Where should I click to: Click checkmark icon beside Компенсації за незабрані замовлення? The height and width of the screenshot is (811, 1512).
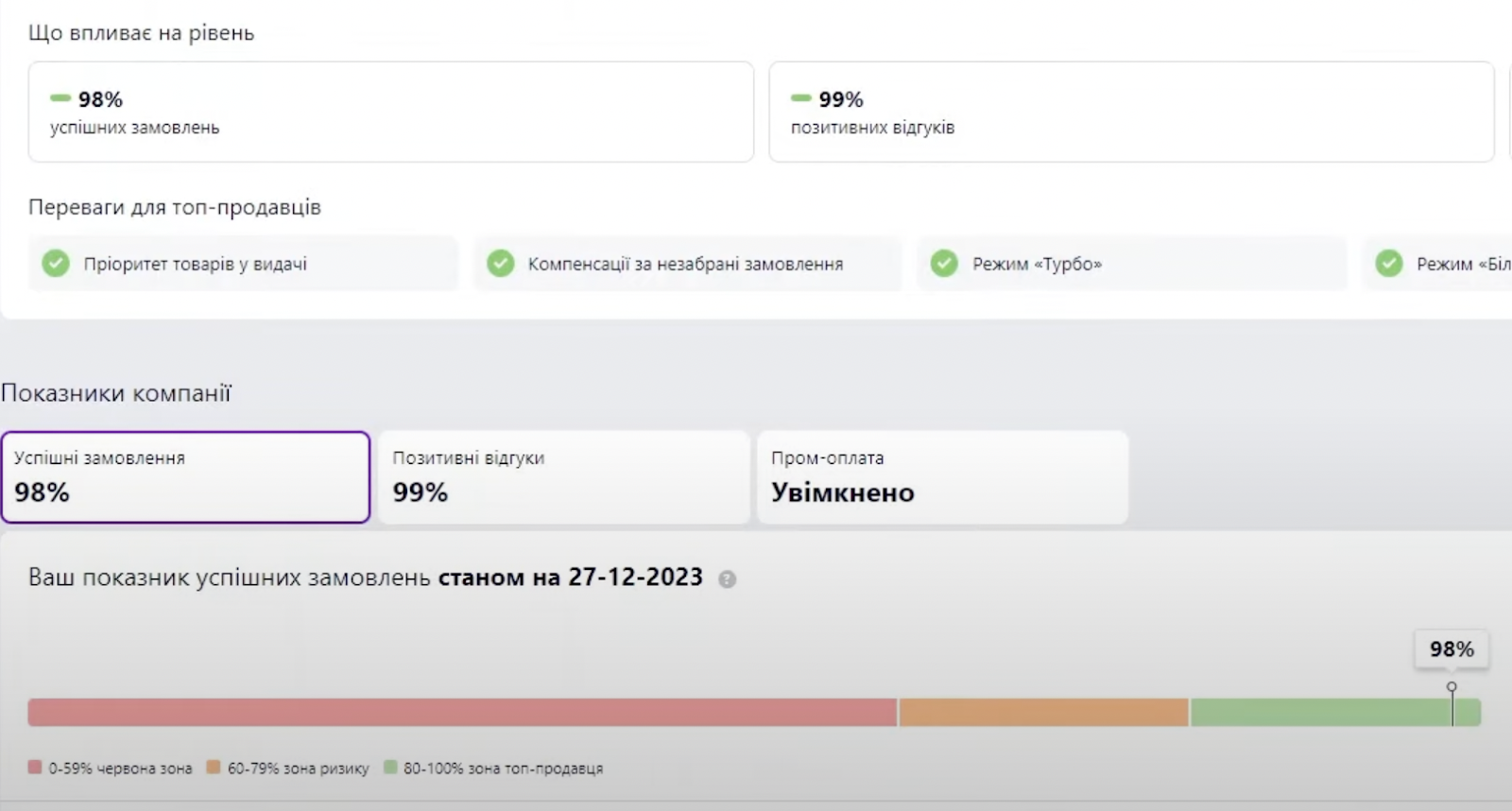(500, 263)
